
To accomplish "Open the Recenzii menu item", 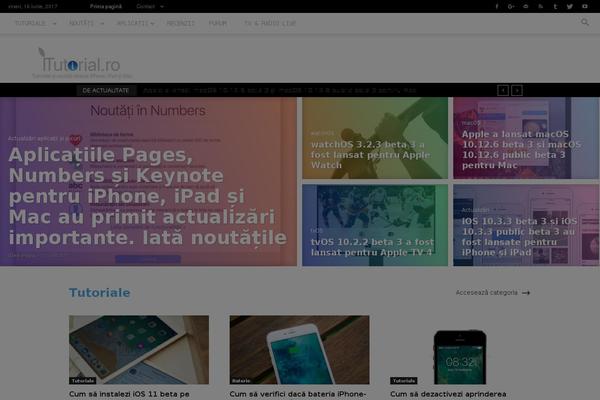I will [180, 23].
